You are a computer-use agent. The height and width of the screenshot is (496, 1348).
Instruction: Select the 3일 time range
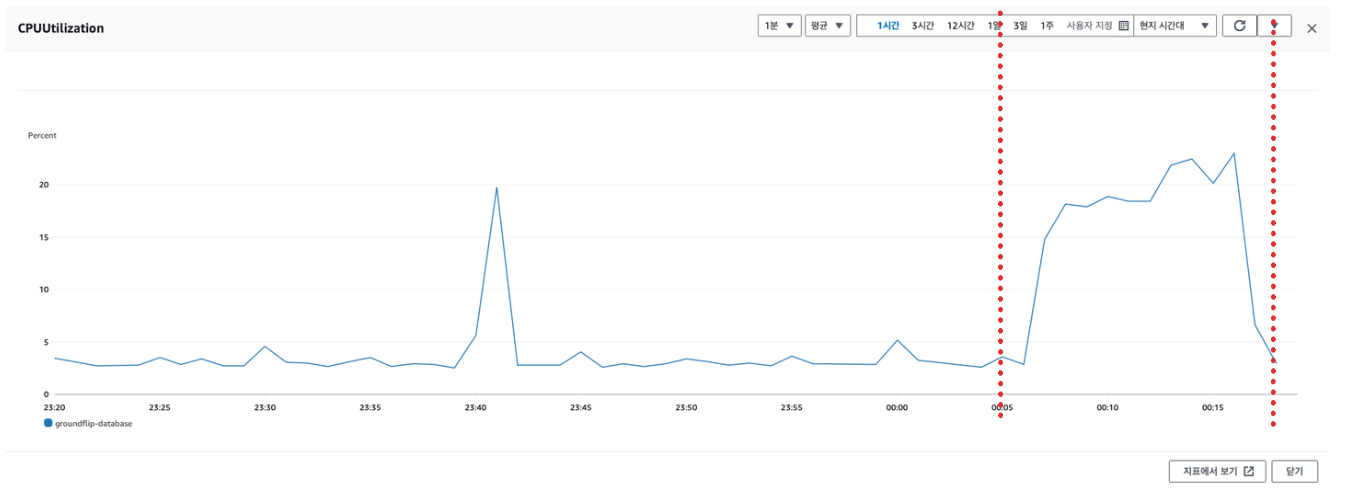(x=1020, y=26)
